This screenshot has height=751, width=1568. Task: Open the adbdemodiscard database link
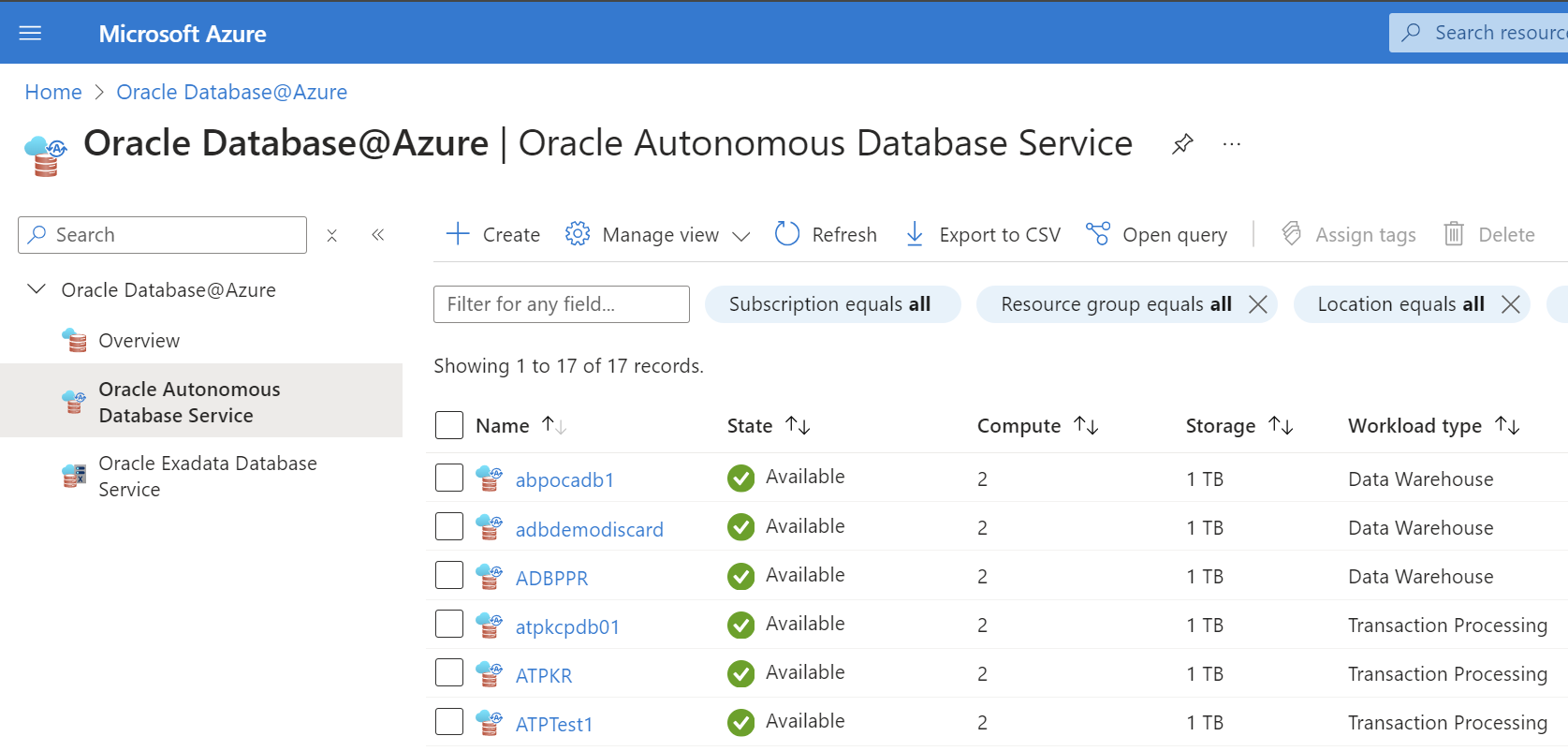pyautogui.click(x=589, y=530)
